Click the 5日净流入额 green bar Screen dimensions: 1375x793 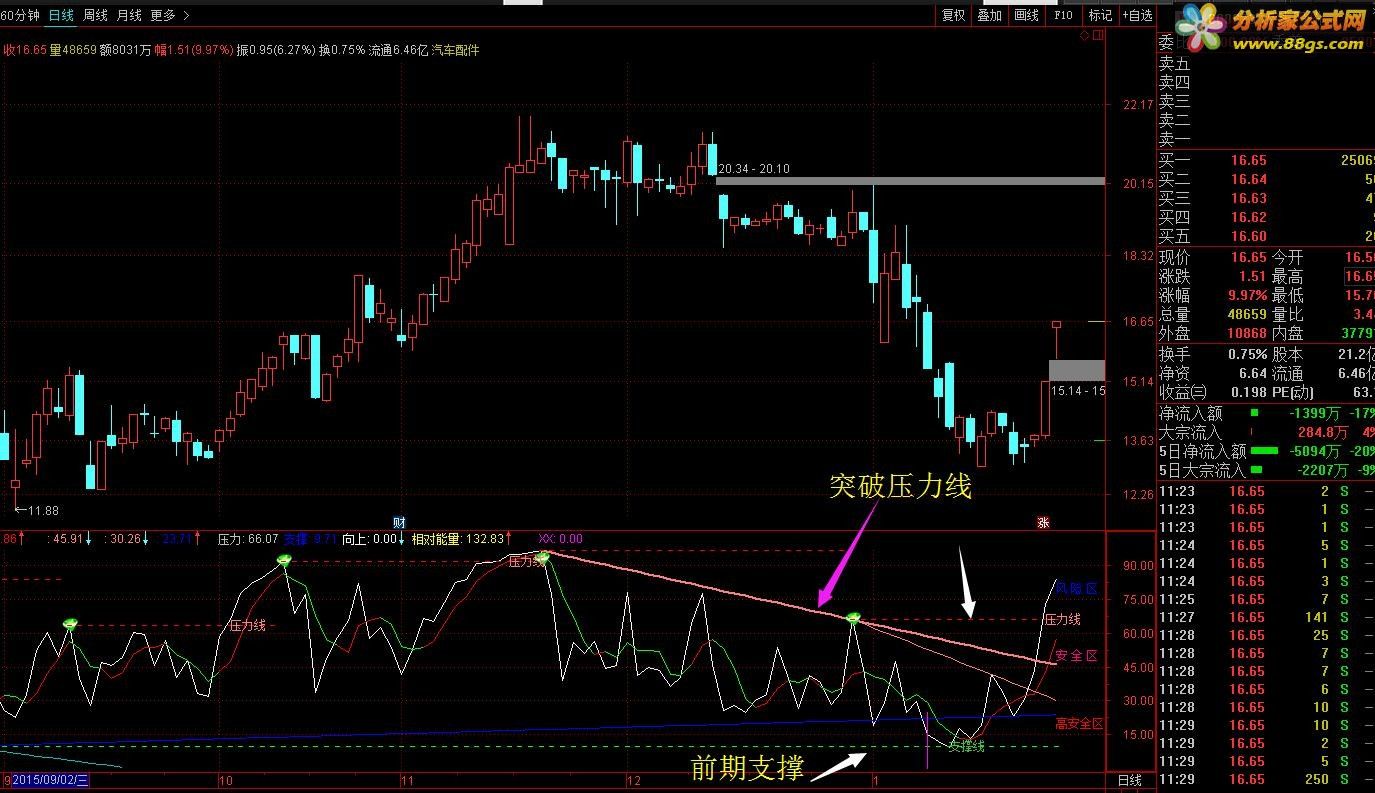point(1265,451)
